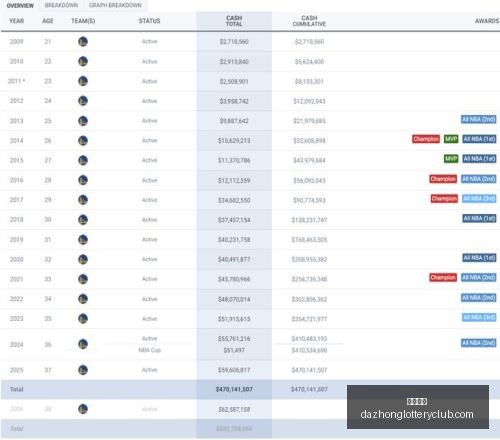Screen dimensions: 500x440
Task: Select the $55,761,216 cash total value
Action: [234, 339]
